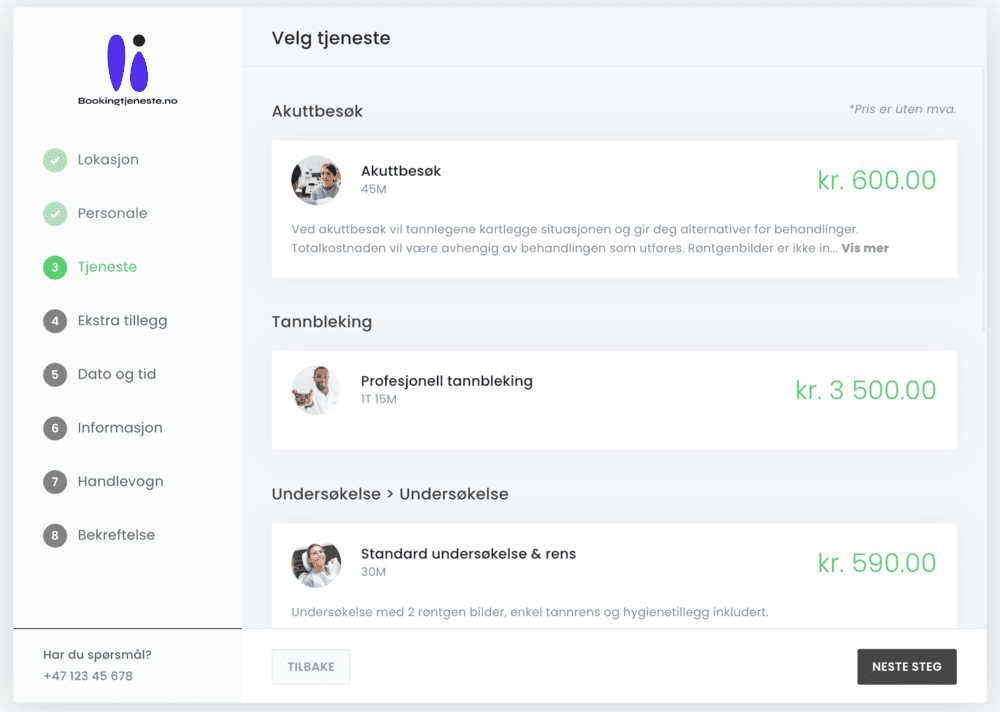Image resolution: width=1000 pixels, height=712 pixels.
Task: Click the step 6 number badge
Action: click(55, 428)
